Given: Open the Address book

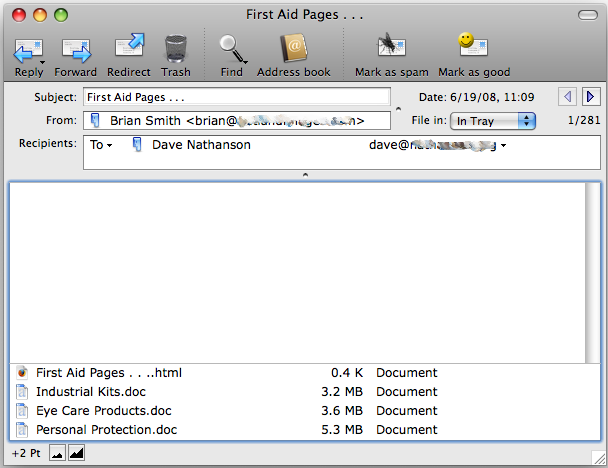Looking at the screenshot, I should coord(293,48).
